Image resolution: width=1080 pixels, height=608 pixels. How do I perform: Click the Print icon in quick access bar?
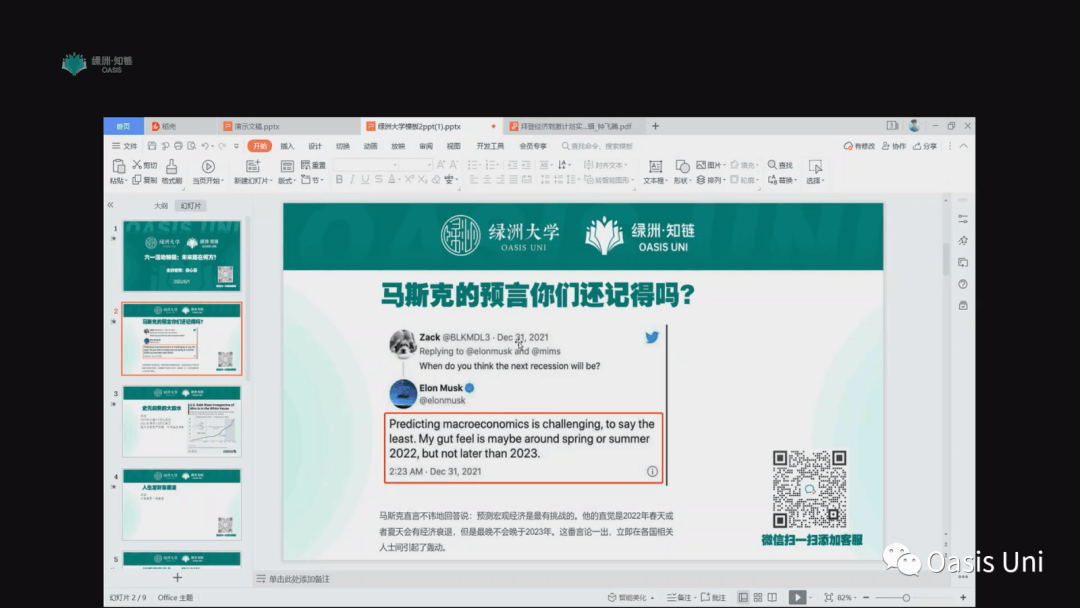pos(178,146)
